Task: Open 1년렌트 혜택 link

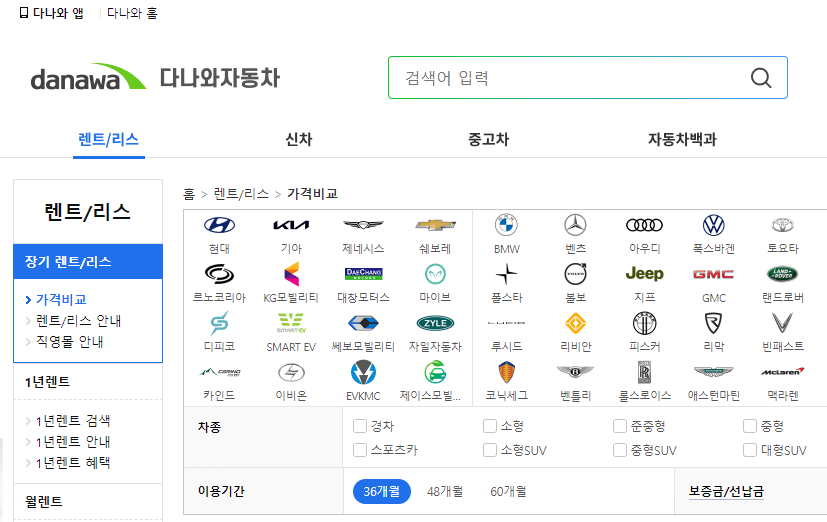Action: click(x=73, y=463)
